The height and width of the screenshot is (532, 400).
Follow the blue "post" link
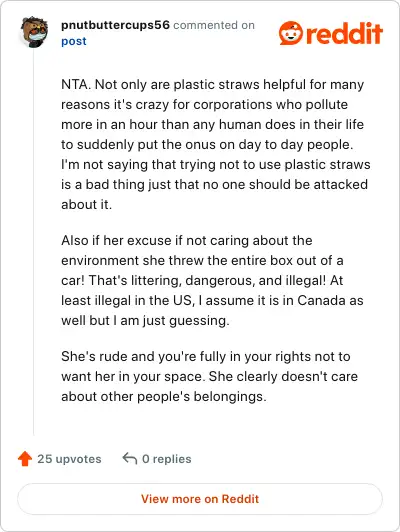pyautogui.click(x=74, y=41)
